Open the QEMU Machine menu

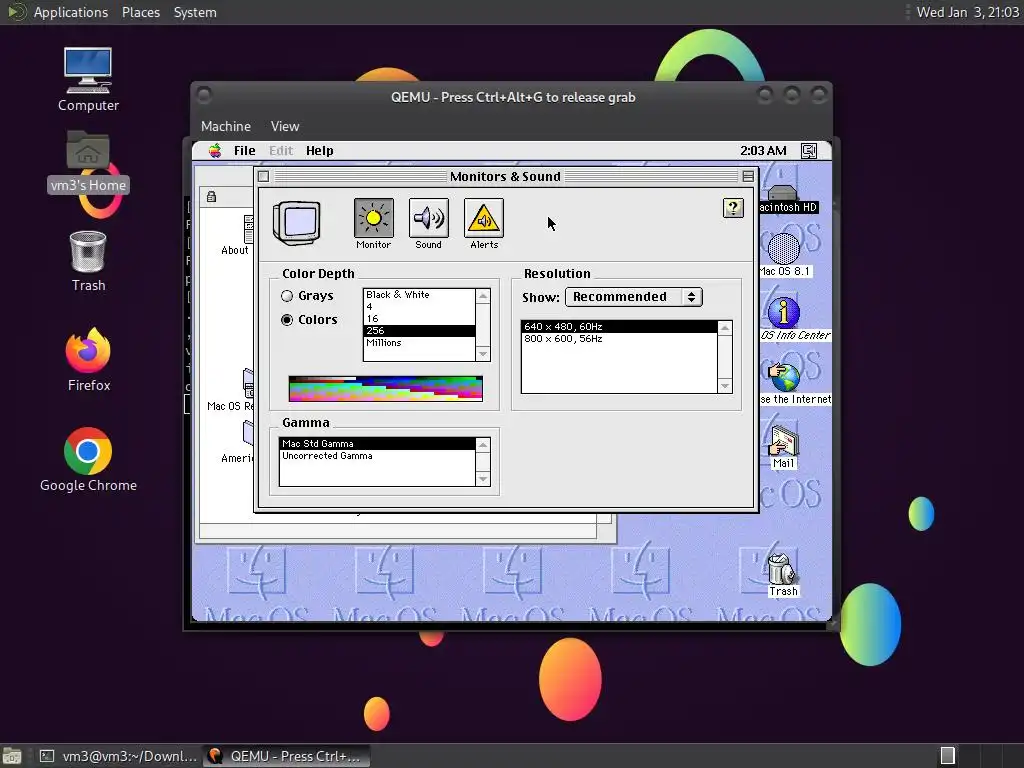226,126
